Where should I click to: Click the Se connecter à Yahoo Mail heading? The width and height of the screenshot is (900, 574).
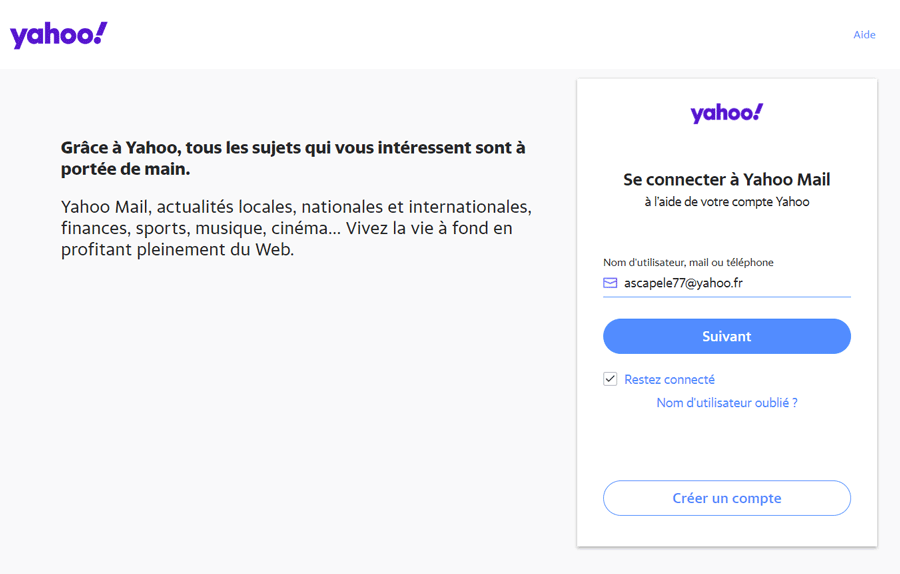pos(727,180)
